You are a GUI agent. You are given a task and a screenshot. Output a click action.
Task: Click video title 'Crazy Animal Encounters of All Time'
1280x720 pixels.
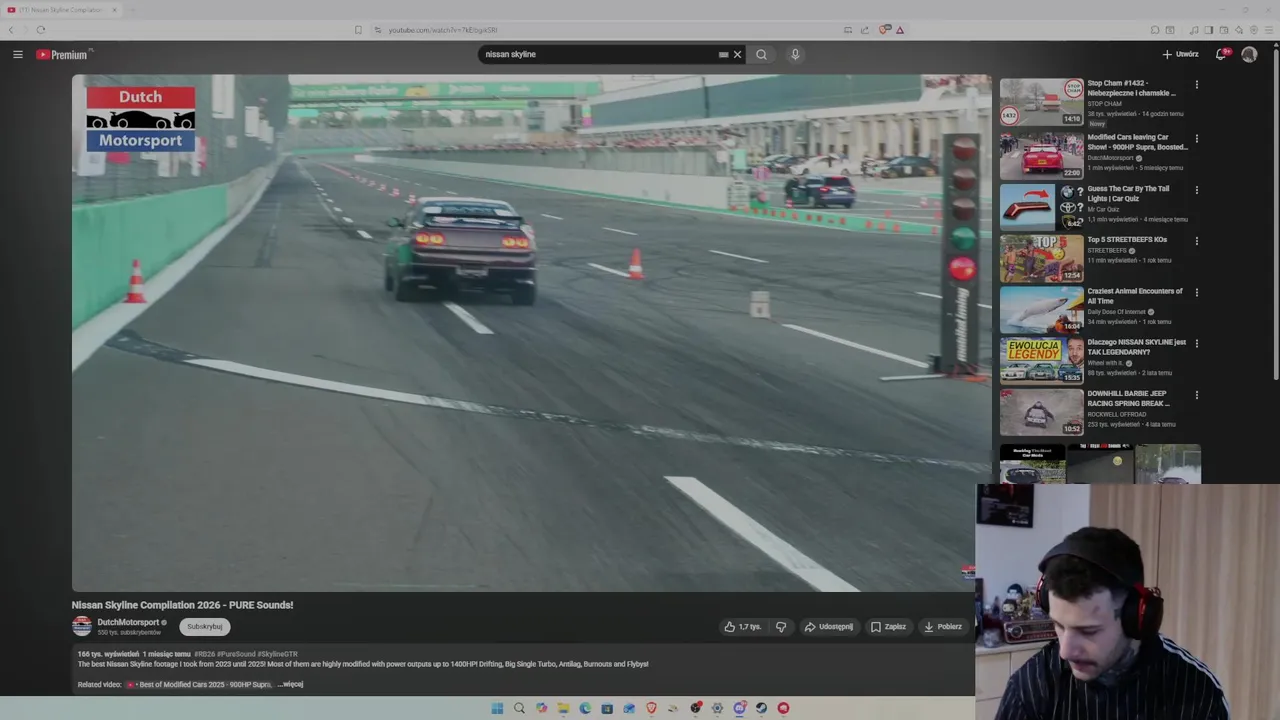[x=1135, y=296]
